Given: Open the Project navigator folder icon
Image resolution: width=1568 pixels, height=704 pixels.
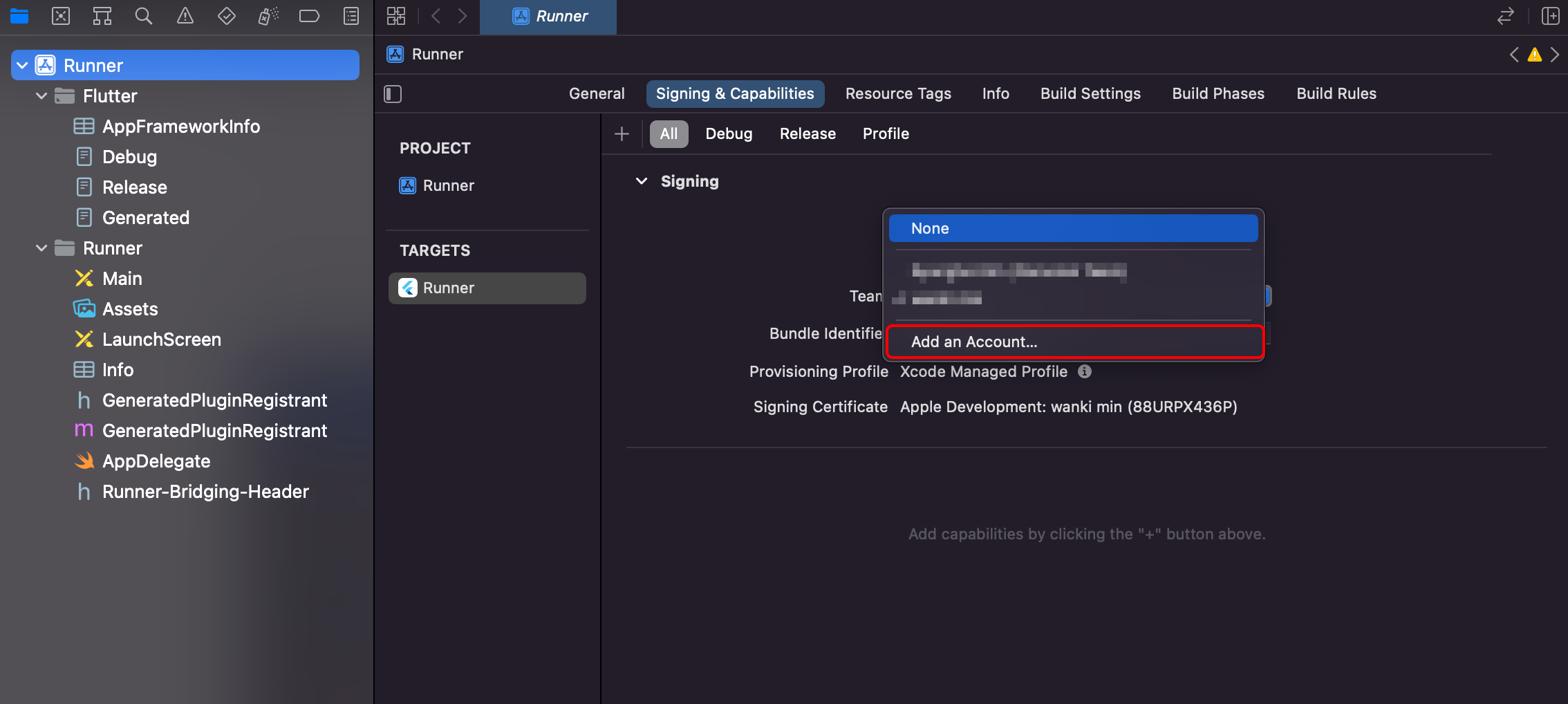Looking at the screenshot, I should pos(19,16).
